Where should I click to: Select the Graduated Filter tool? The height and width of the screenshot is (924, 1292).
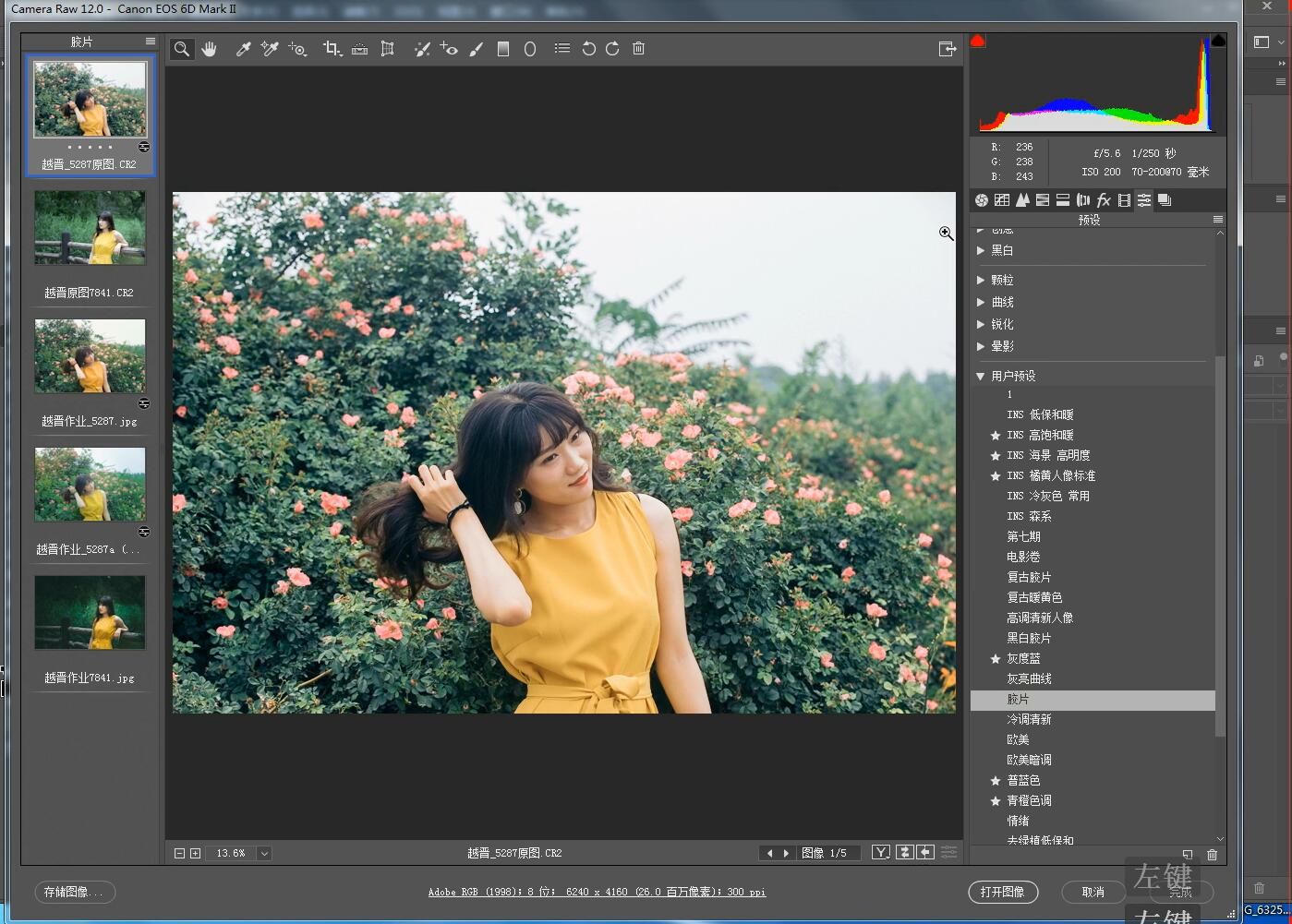click(x=503, y=49)
